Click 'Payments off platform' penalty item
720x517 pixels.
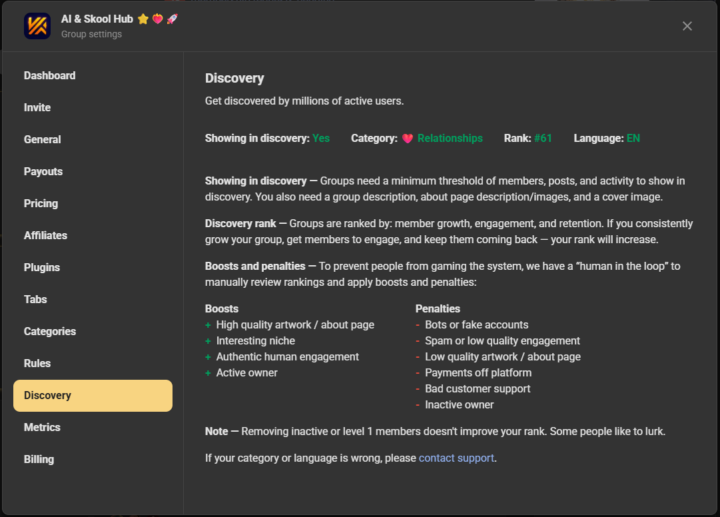point(478,373)
